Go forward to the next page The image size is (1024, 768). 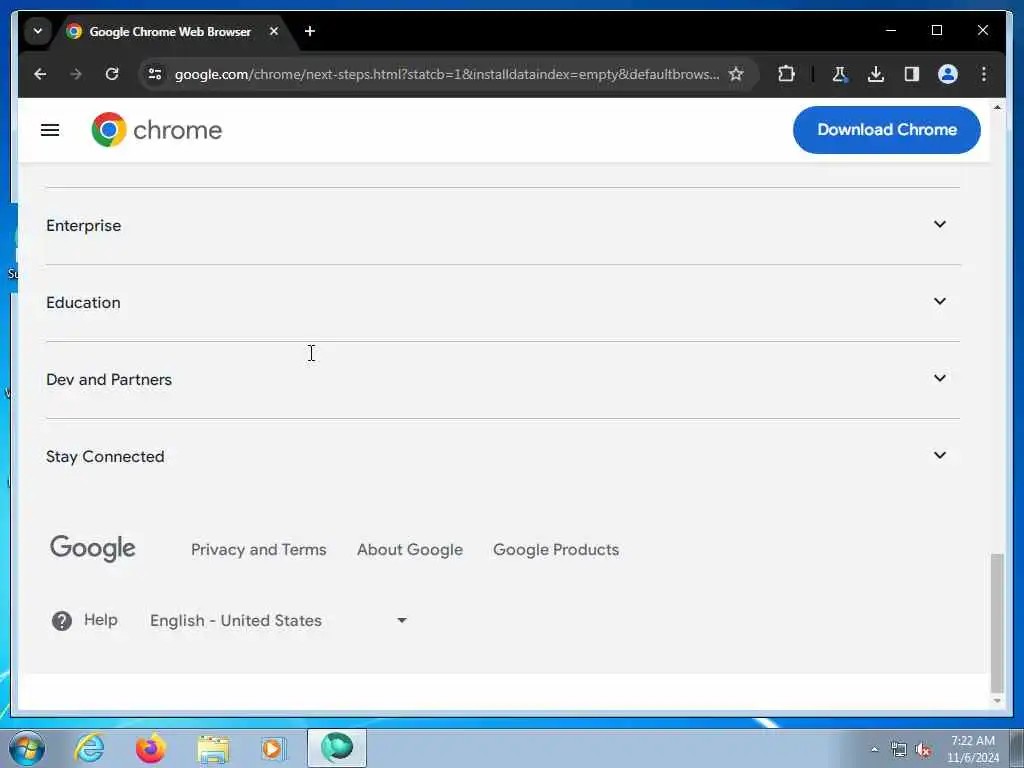pyautogui.click(x=76, y=74)
